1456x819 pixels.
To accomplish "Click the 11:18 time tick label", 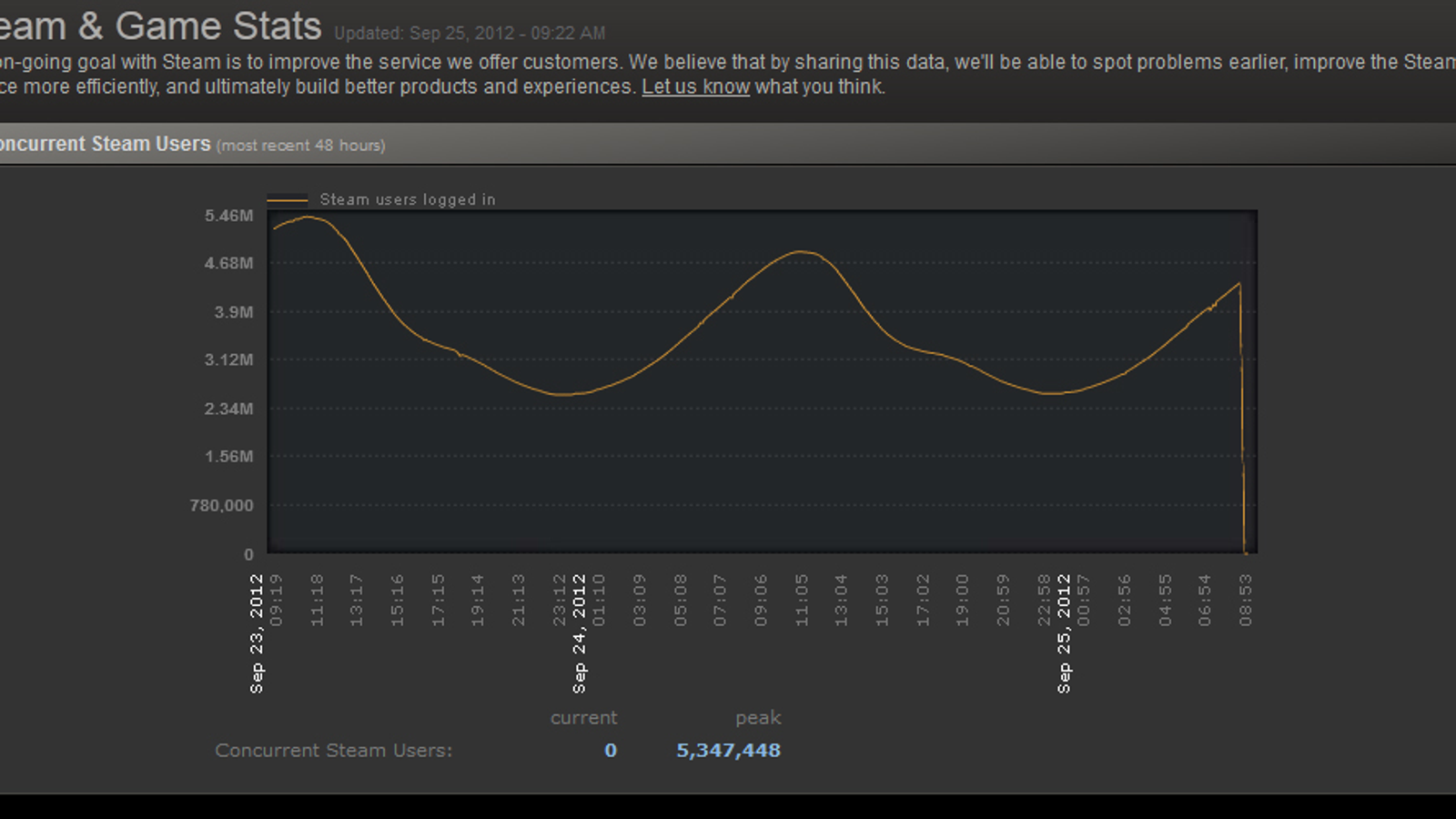I will coord(317,600).
